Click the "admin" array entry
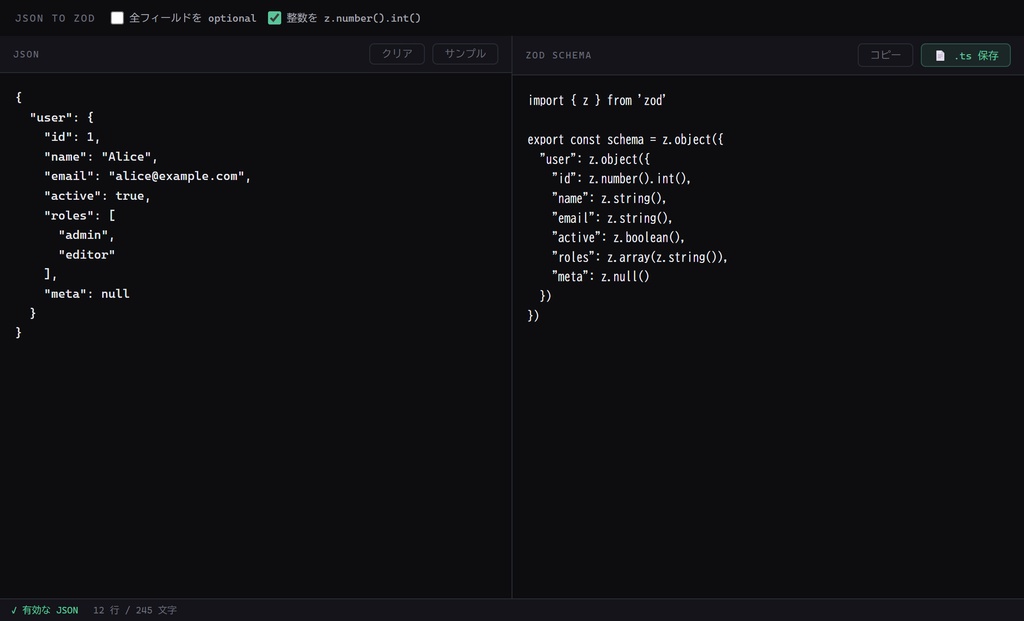The width and height of the screenshot is (1024, 621). pos(86,235)
